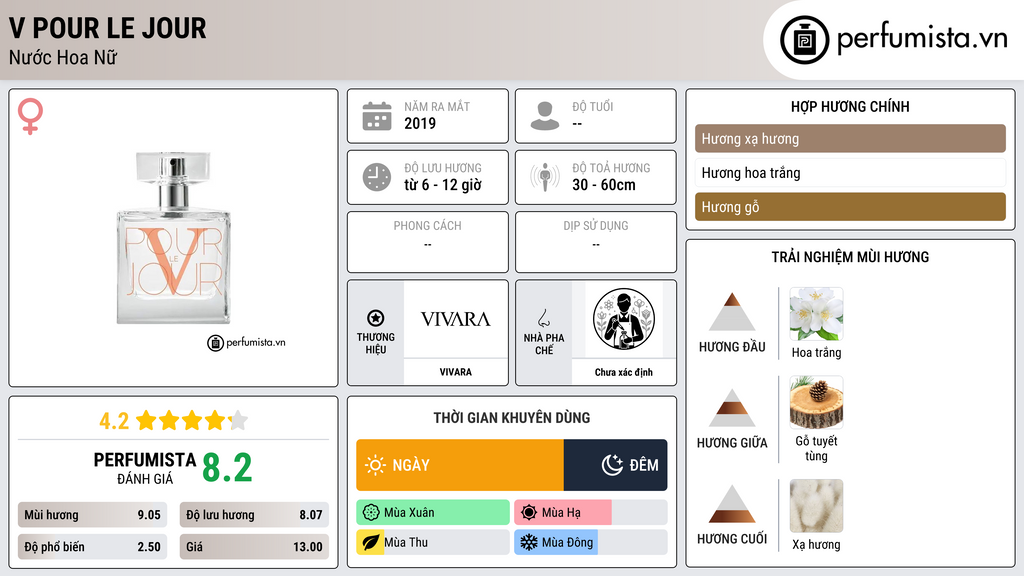Click the Hương cuối pyramid icon
This screenshot has width=1024, height=576.
click(x=732, y=504)
